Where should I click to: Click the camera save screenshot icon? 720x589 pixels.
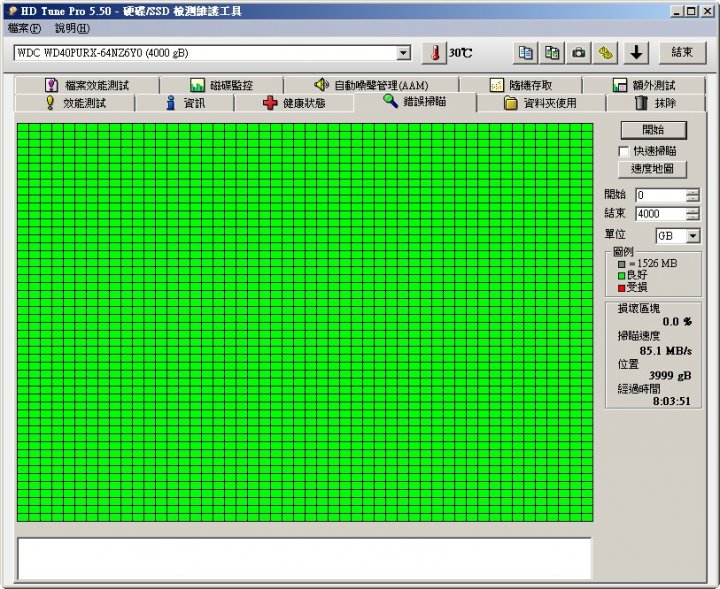coord(579,53)
